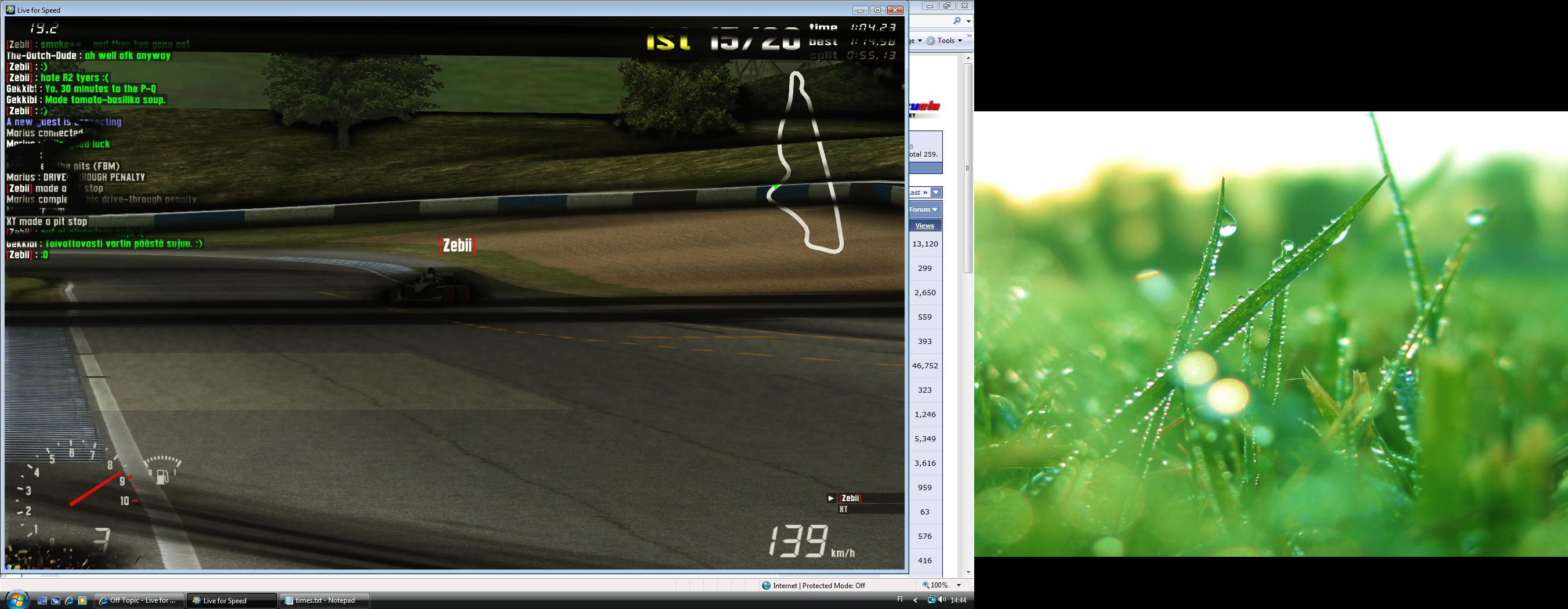Click the 2,650 views count
Screen dimensions: 1568x609
pyautogui.click(x=925, y=292)
